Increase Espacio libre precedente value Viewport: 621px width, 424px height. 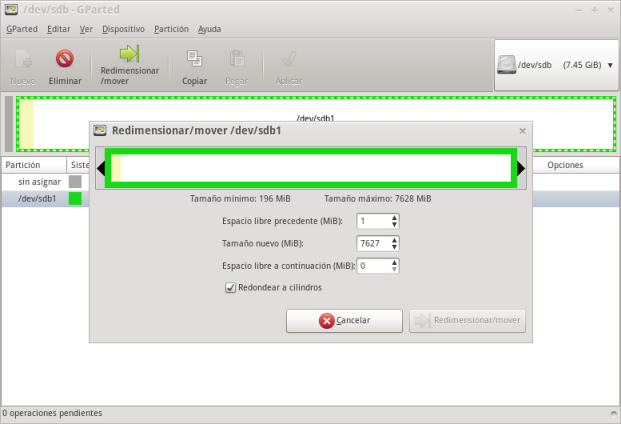pyautogui.click(x=394, y=216)
